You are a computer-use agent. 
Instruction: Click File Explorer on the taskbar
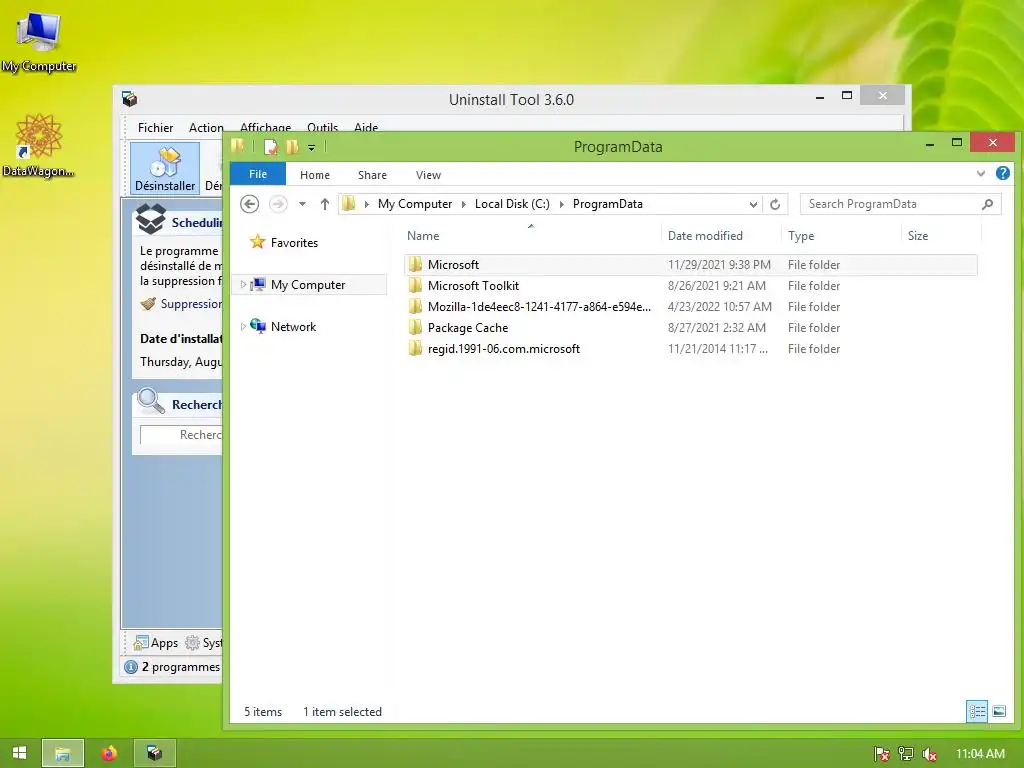[x=63, y=753]
